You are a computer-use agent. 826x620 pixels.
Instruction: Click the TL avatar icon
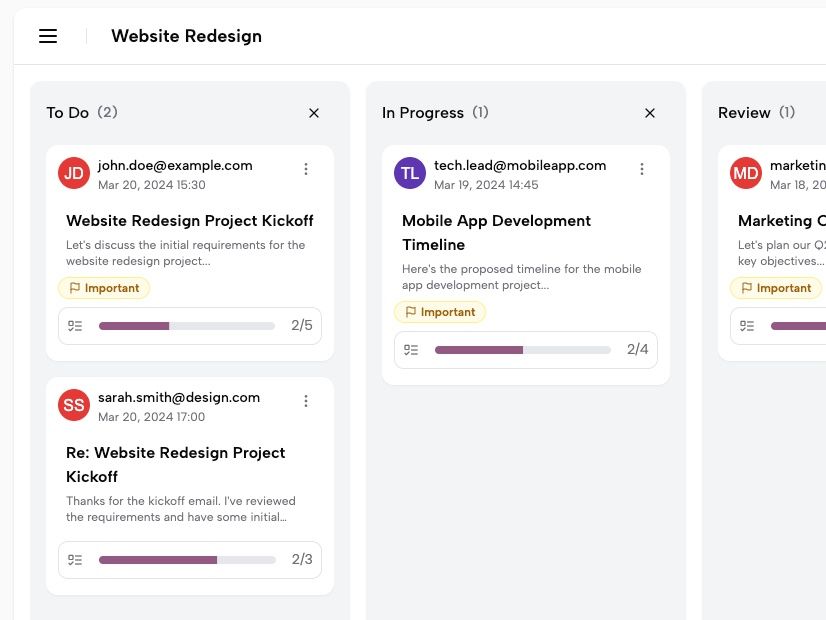click(x=410, y=173)
